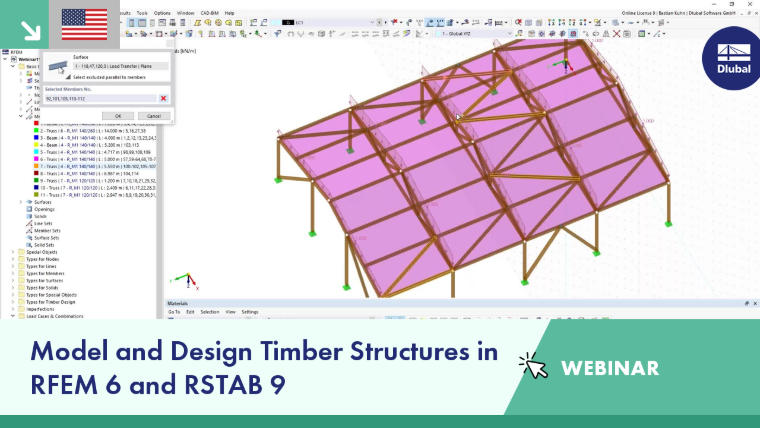
Task: Click the United States flag language icon
Action: coord(84,24)
